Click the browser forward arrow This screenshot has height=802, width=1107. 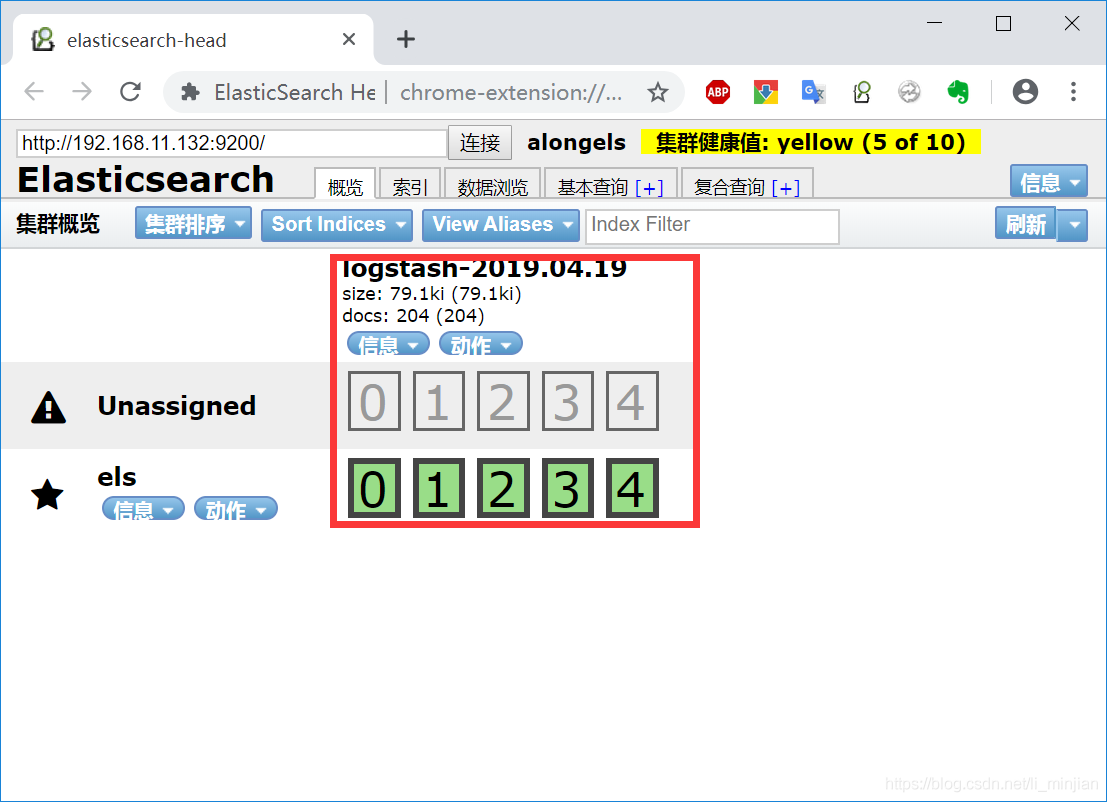pyautogui.click(x=82, y=92)
